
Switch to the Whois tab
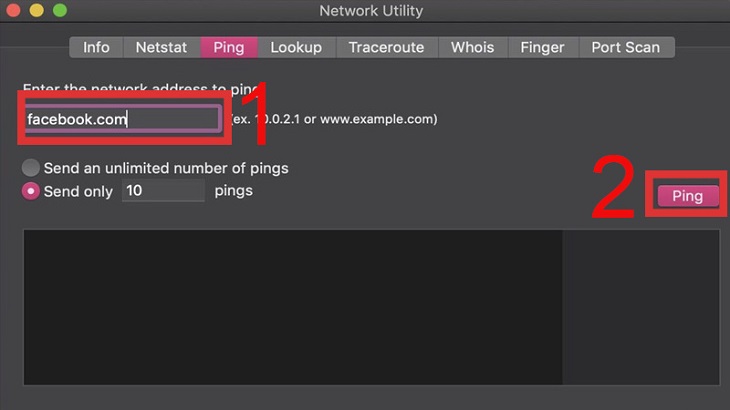[473, 47]
